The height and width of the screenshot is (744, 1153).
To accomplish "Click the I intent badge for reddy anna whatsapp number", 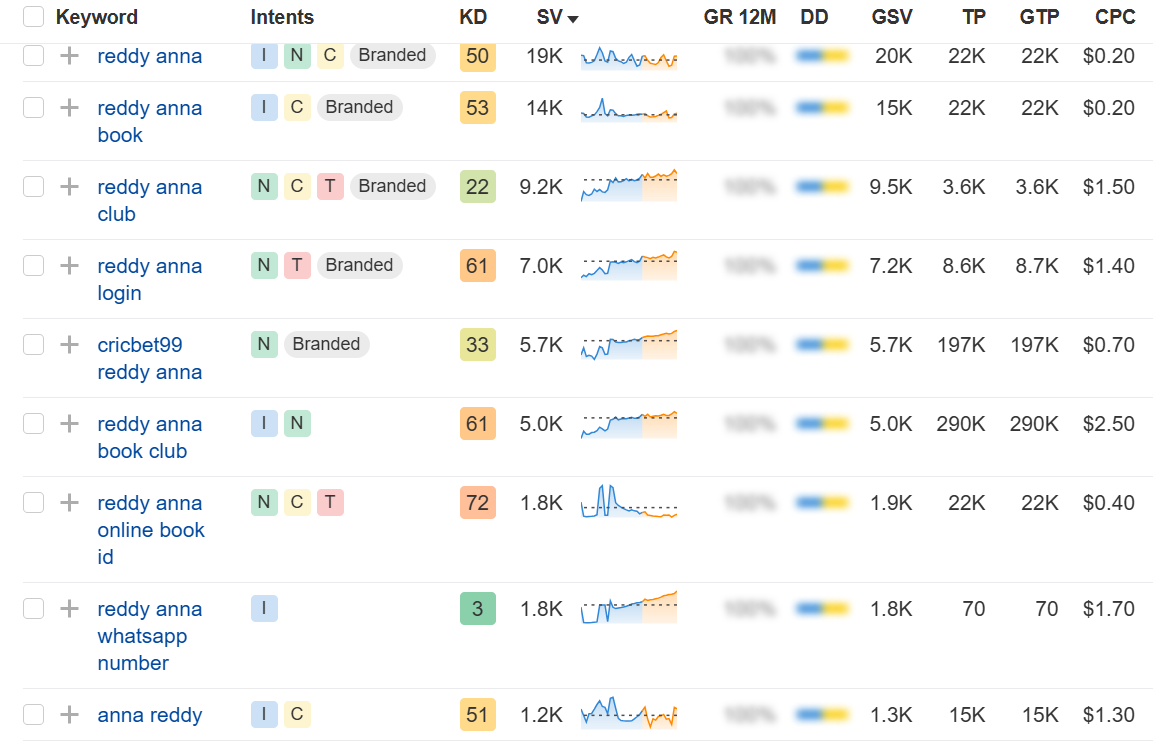I will click(264, 609).
